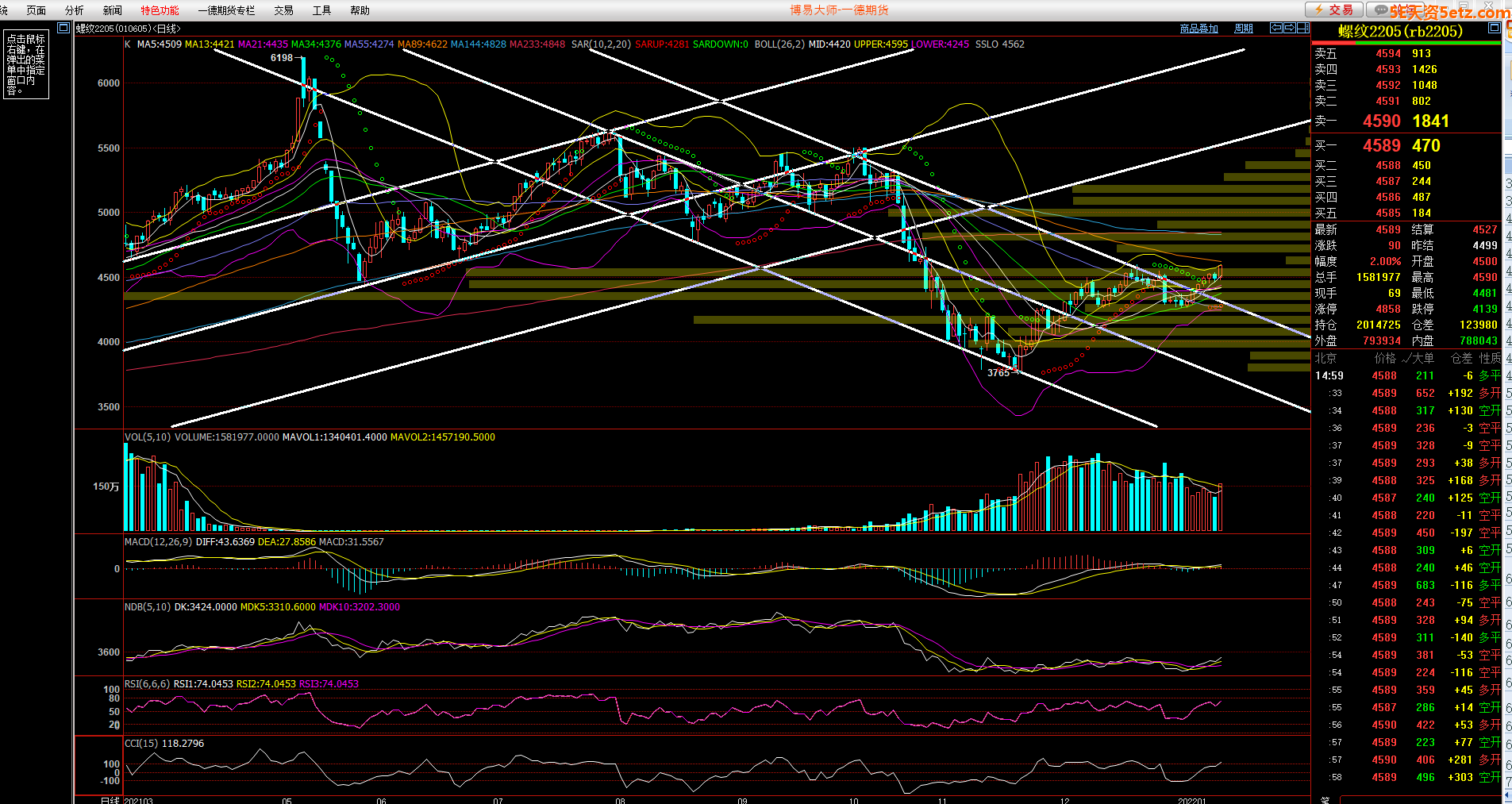1512x804 pixels.
Task: Open the 特色功能 menu
Action: click(160, 10)
